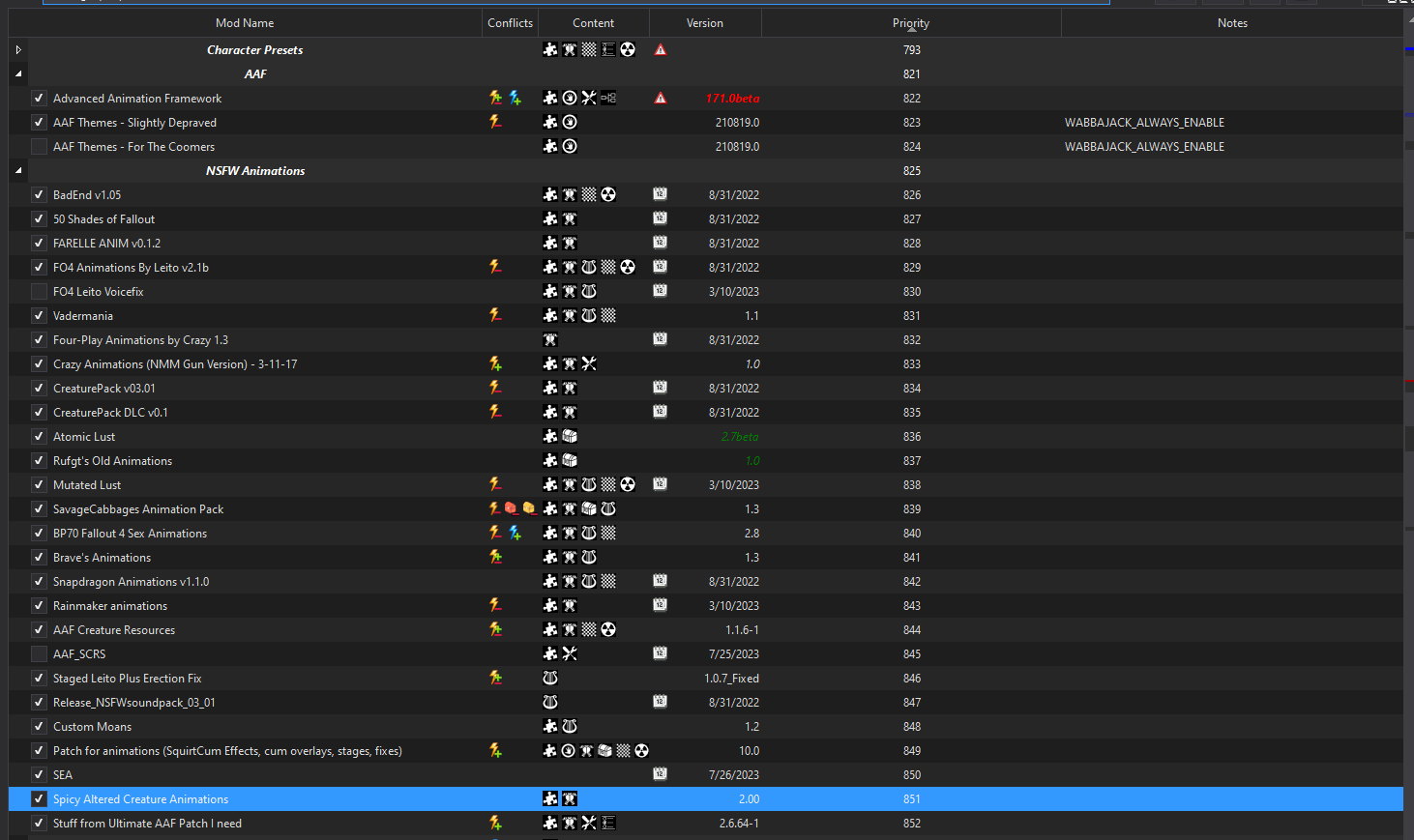Click the conflict icon for FO4 Animations By Leito v2.1b
The height and width of the screenshot is (840, 1414).
[495, 267]
